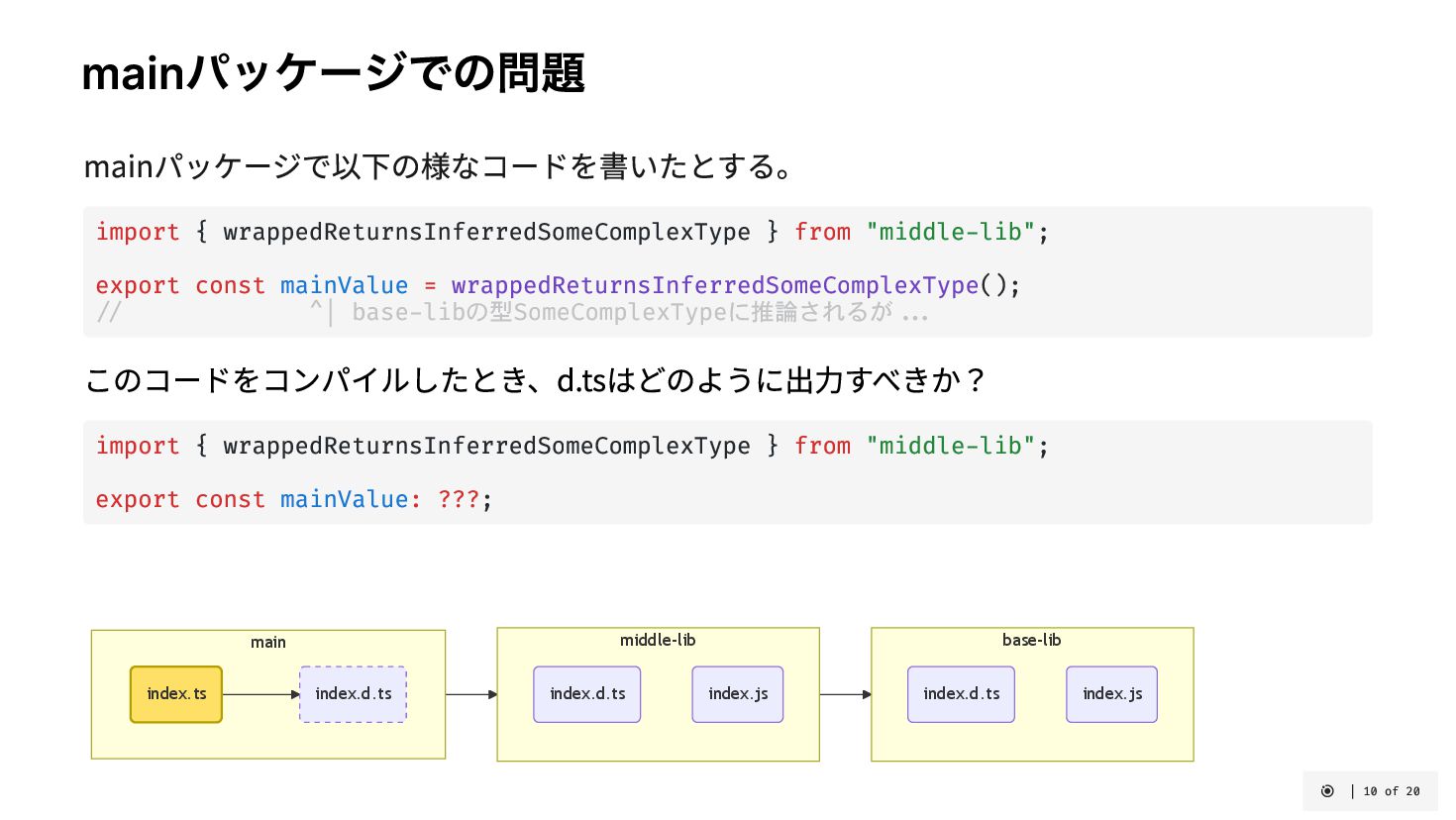Image resolution: width=1456 pixels, height=820 pixels.
Task: Click the dashed index.d.ts node in main
Action: pos(353,694)
